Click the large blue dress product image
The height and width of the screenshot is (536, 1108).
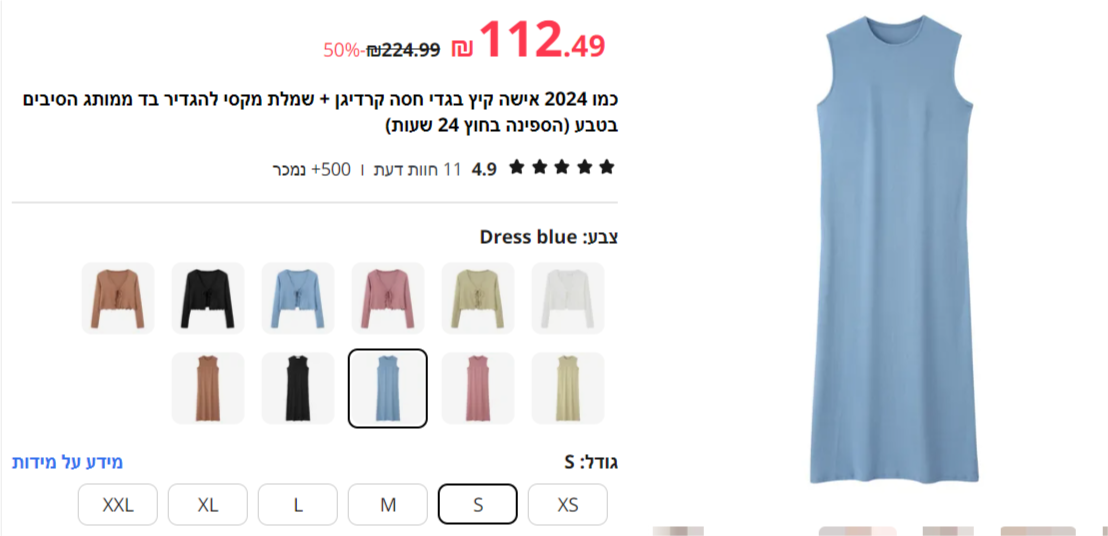click(x=895, y=249)
